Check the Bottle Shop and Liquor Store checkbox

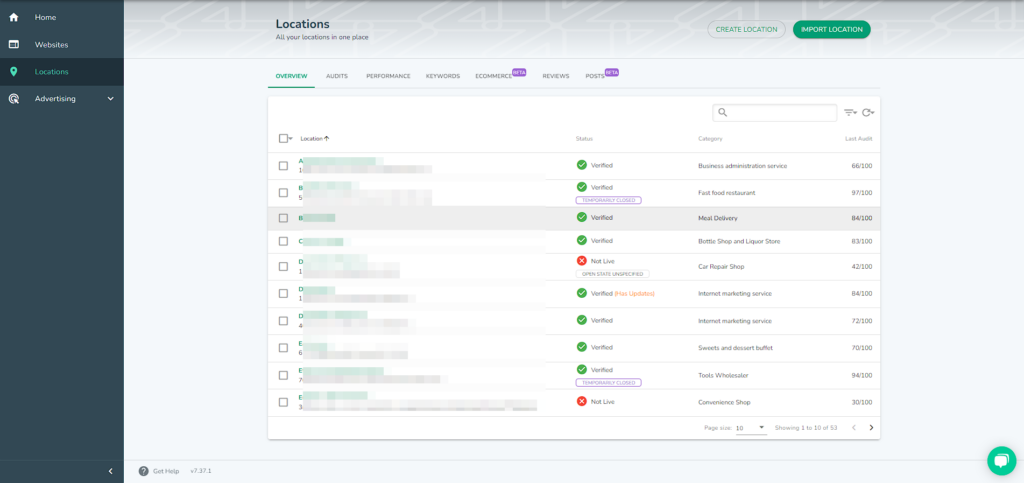[x=283, y=241]
